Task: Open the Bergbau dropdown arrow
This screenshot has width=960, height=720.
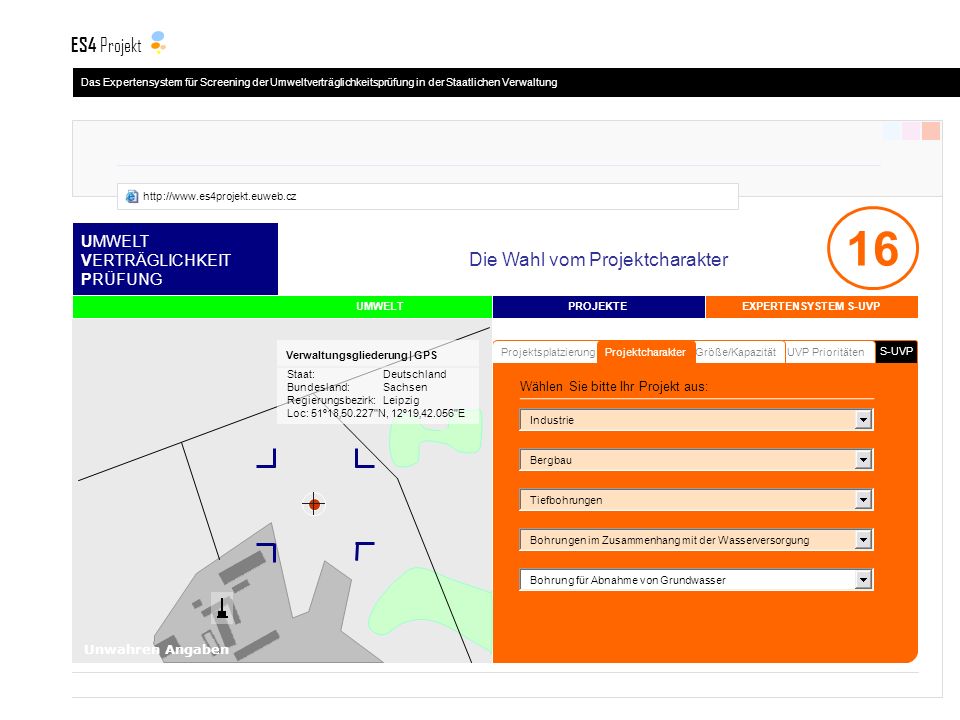Action: pos(863,460)
